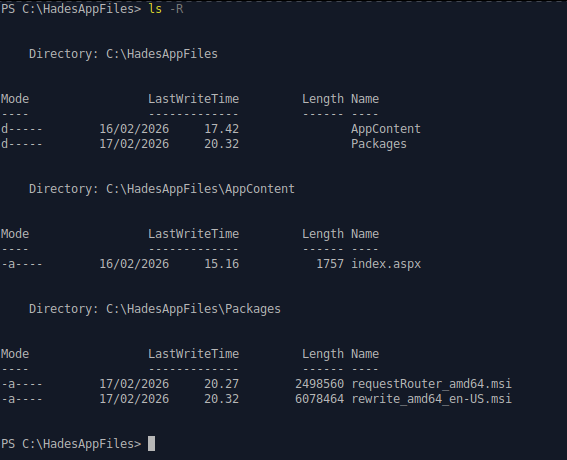Screen dimensions: 567x460
Task: Click rewrite_amd64_en-US.msi file name
Action: click(x=431, y=399)
